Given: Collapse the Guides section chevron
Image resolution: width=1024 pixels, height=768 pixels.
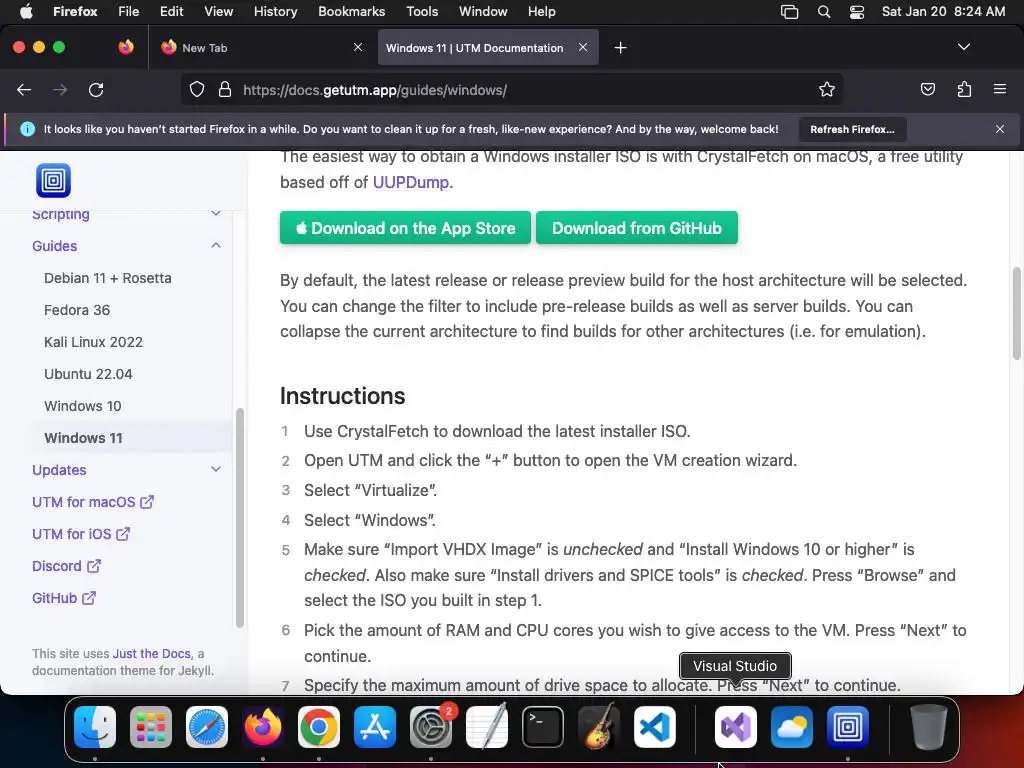Looking at the screenshot, I should [216, 246].
